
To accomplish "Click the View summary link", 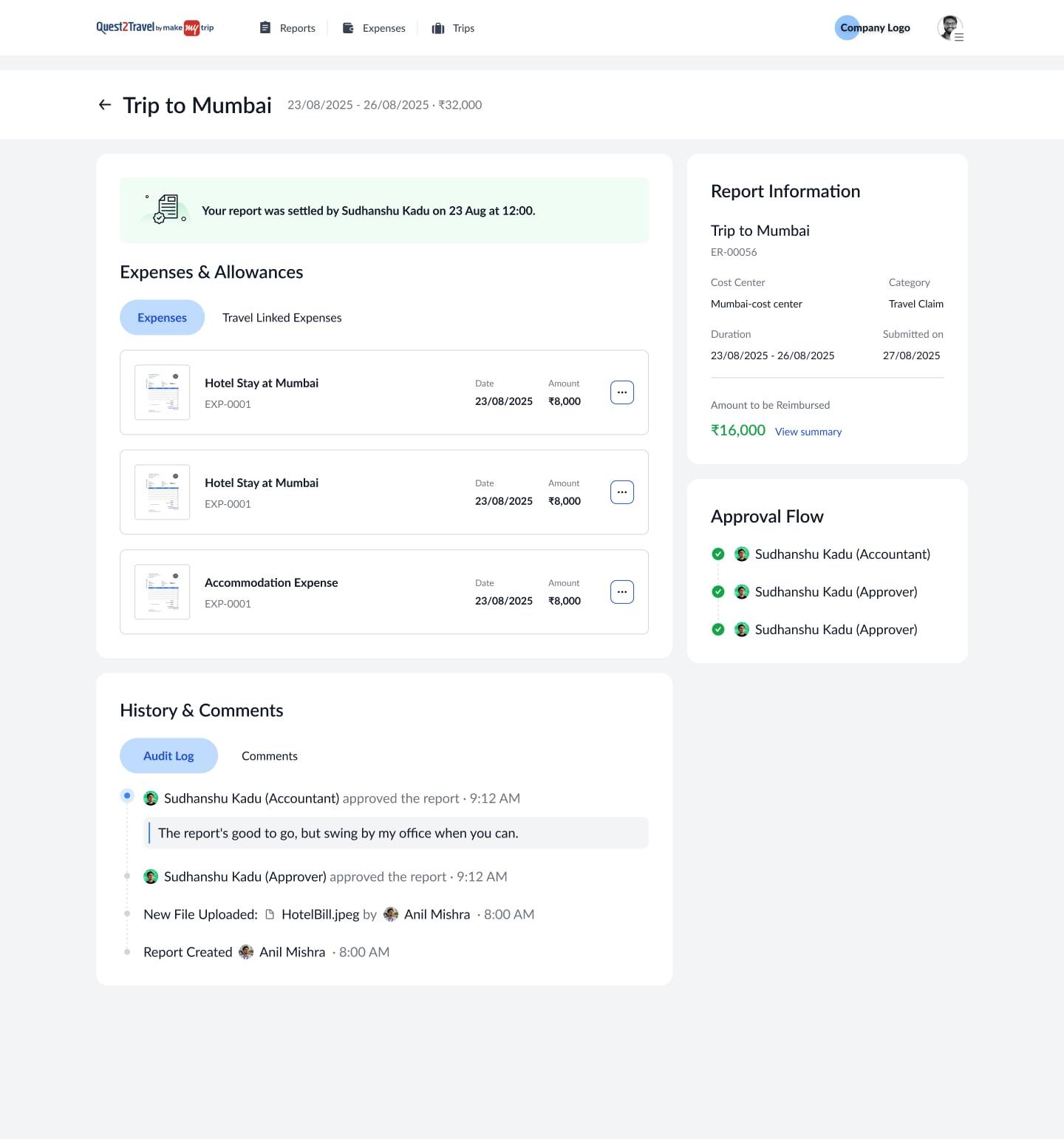I will click(x=808, y=432).
